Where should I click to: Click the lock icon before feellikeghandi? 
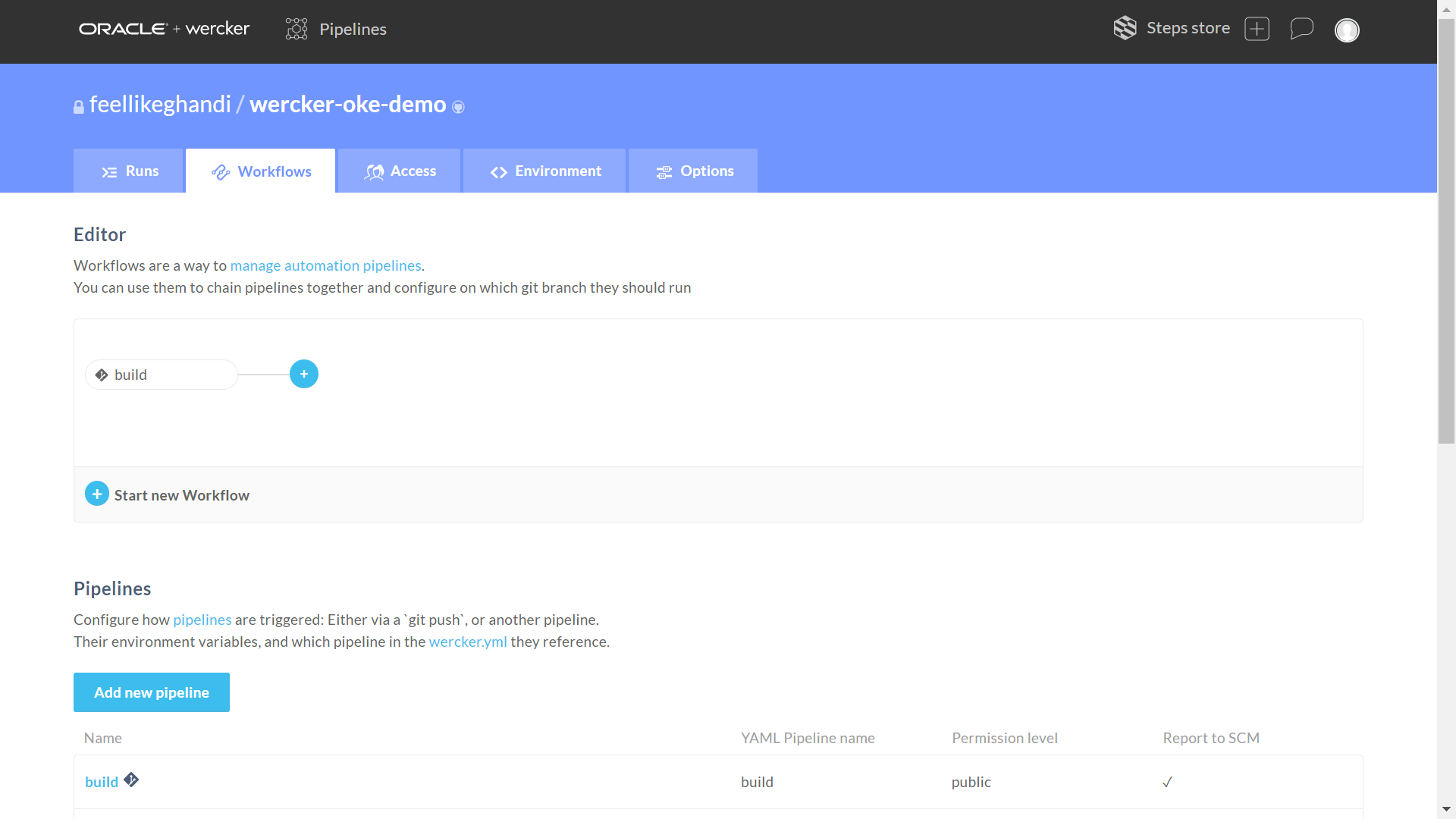tap(78, 107)
